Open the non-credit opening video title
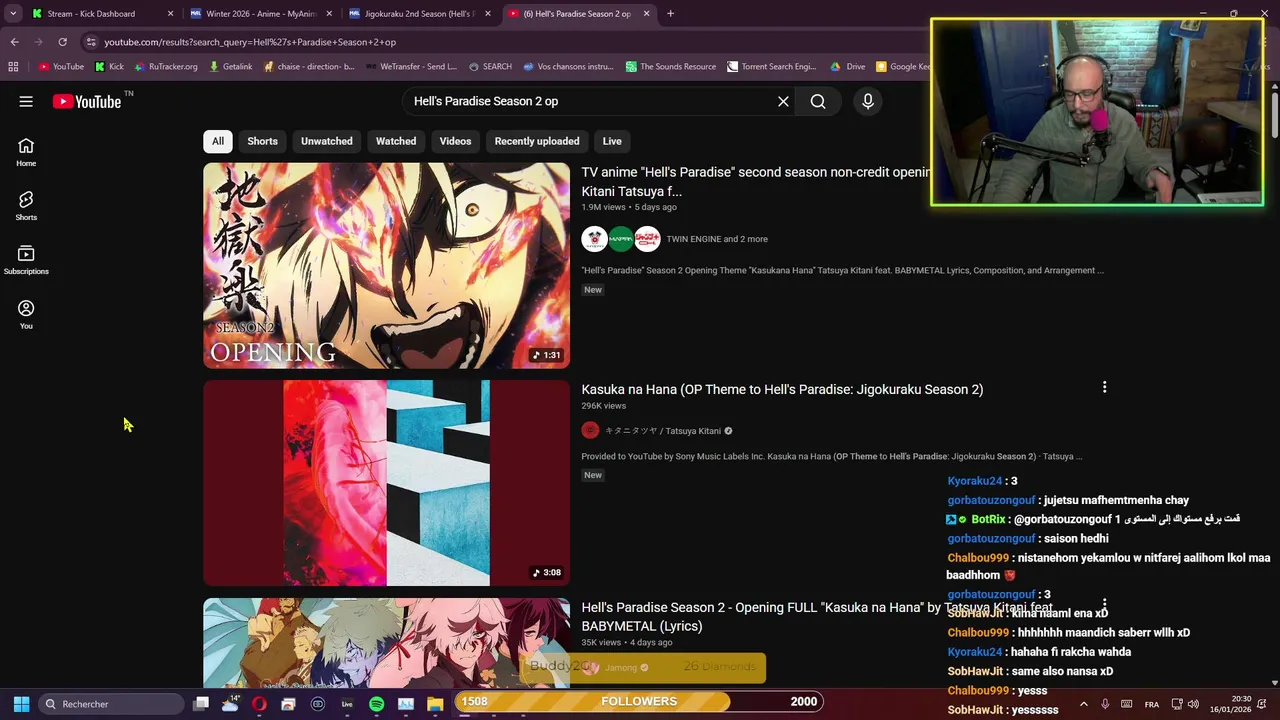Screen dimensions: 1280x720 756,181
